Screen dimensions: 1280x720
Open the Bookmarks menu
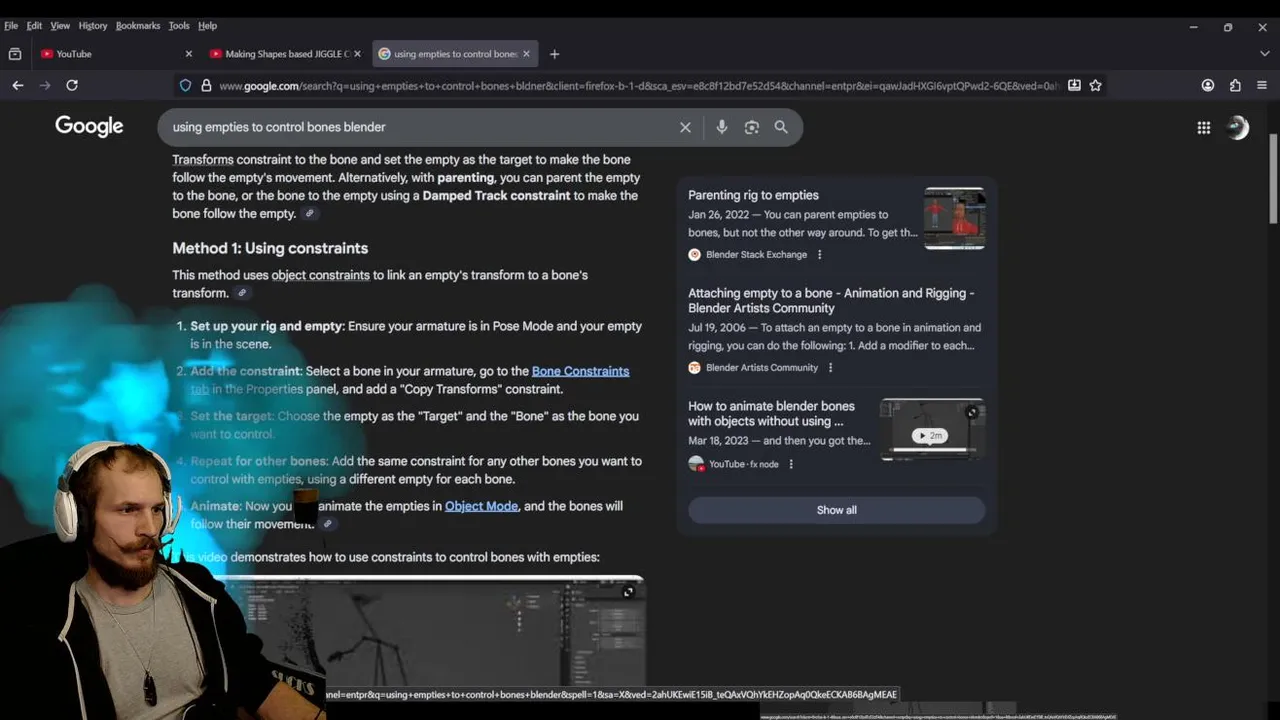pos(138,26)
